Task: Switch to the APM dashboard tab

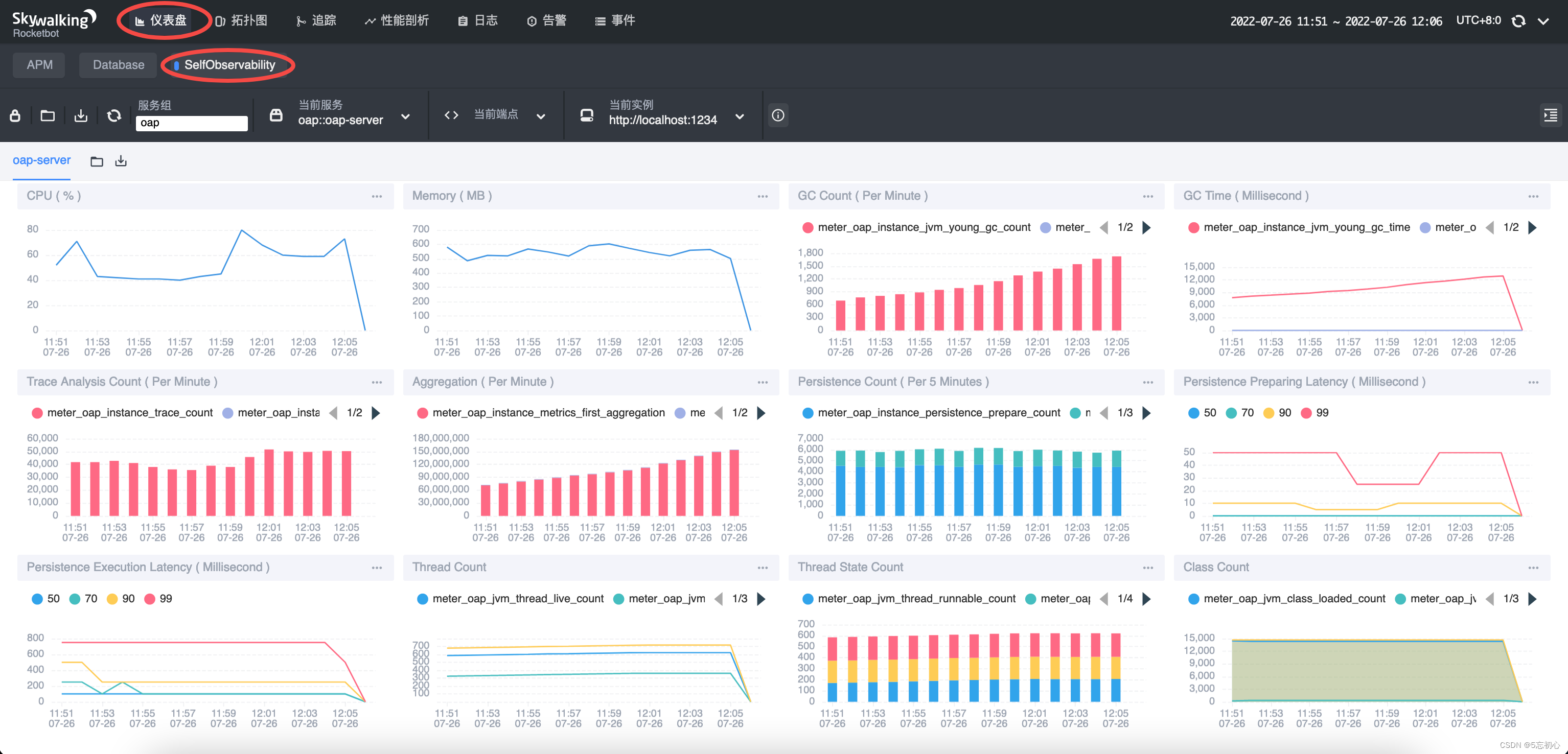Action: (39, 64)
